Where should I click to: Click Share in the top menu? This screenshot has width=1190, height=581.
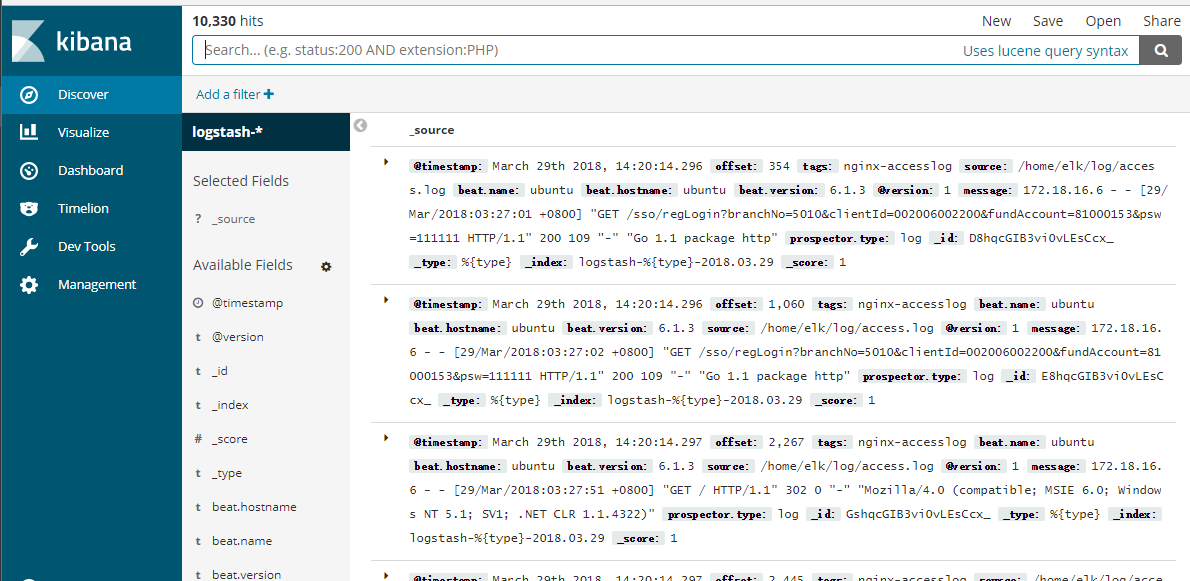[1161, 21]
